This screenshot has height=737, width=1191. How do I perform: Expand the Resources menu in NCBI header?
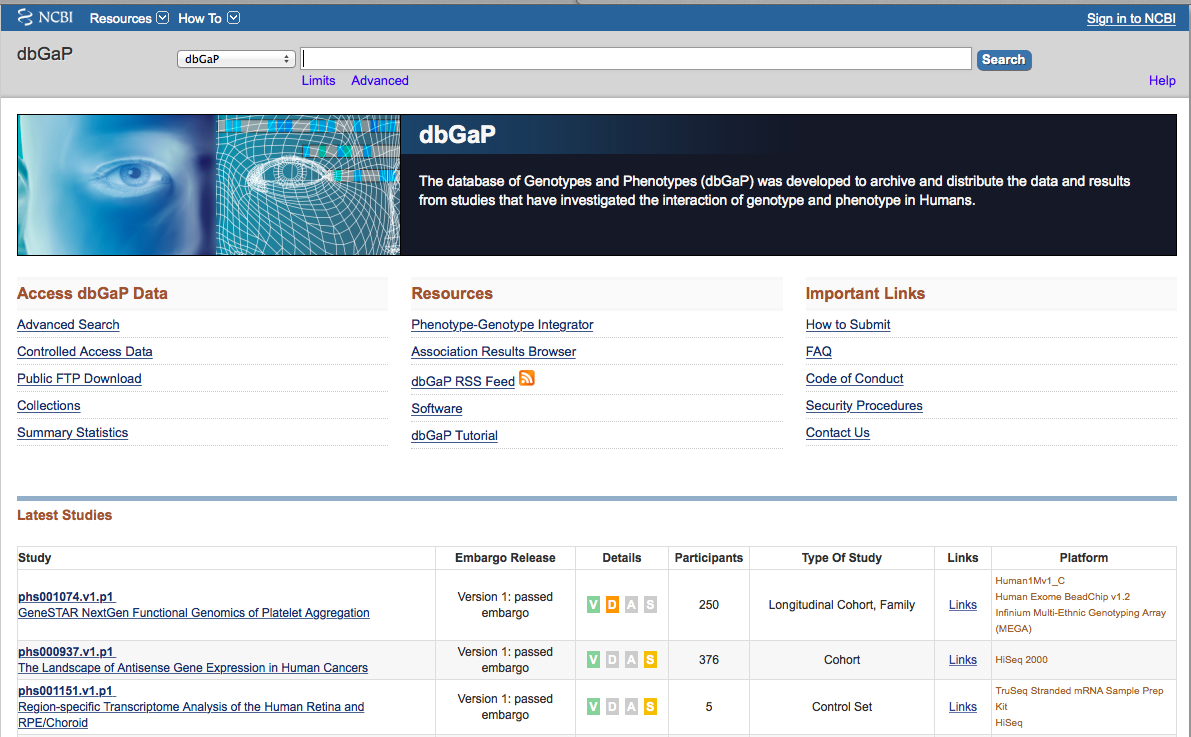(129, 18)
